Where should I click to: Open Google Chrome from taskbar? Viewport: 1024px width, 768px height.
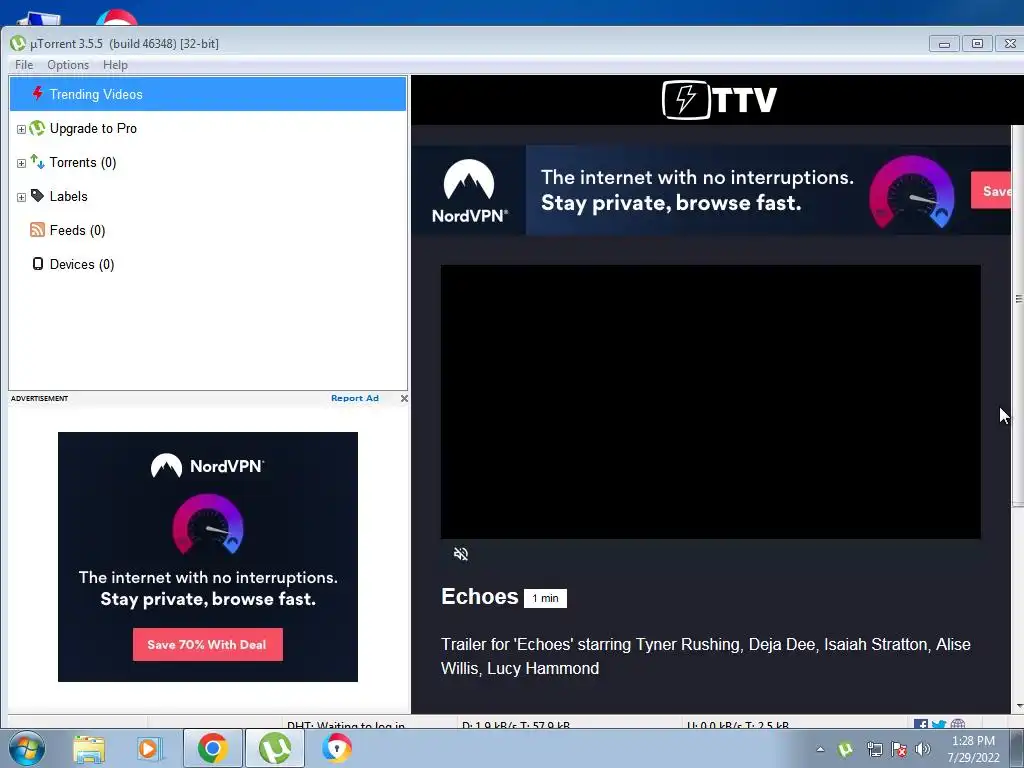point(213,748)
